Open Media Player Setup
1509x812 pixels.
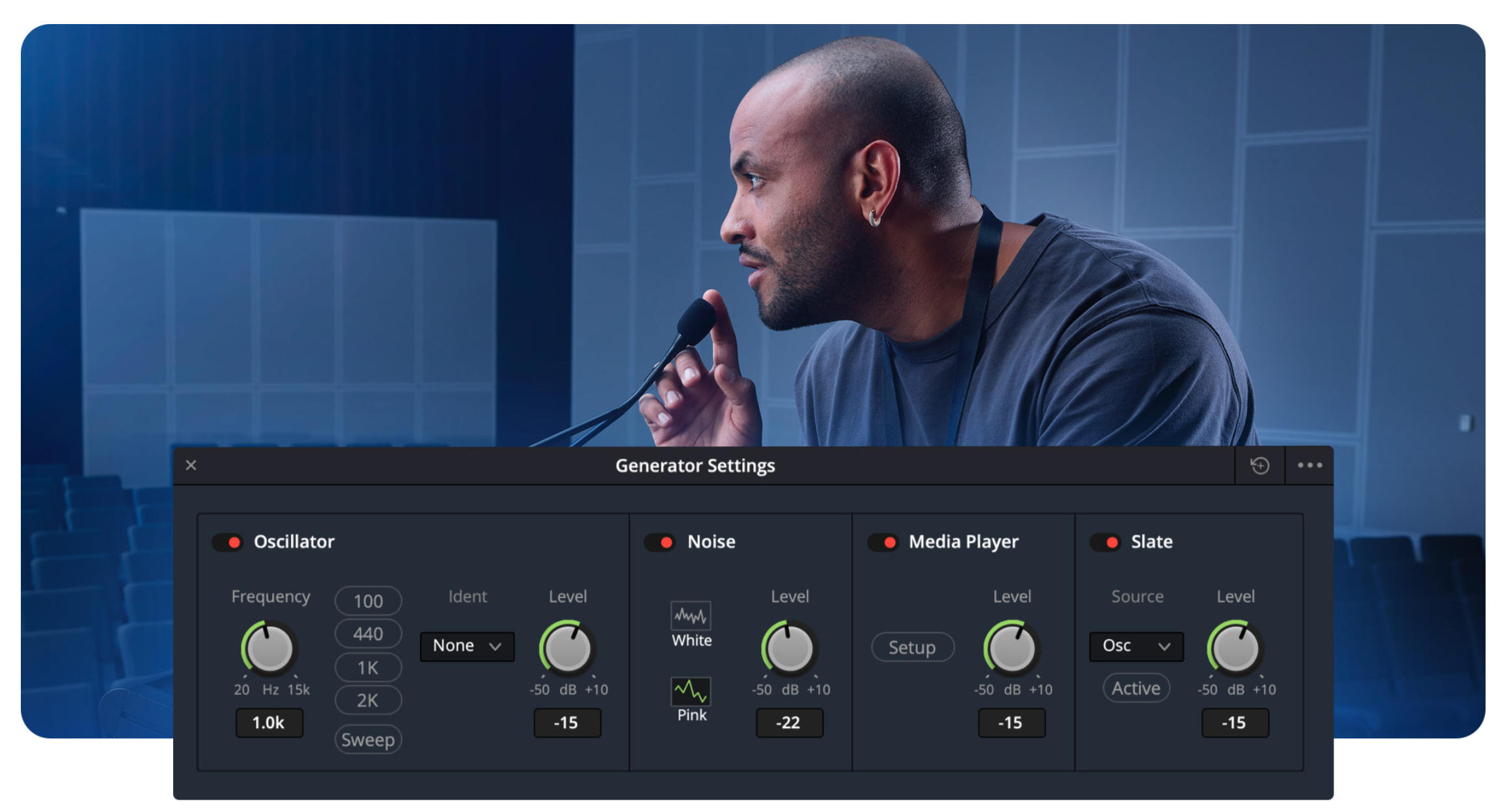[x=912, y=647]
